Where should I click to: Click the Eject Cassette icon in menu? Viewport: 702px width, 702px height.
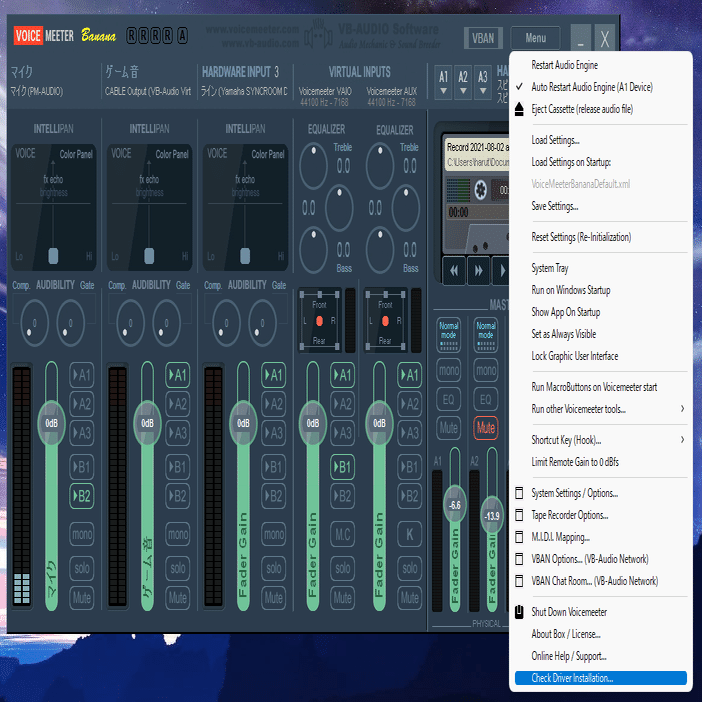point(519,109)
